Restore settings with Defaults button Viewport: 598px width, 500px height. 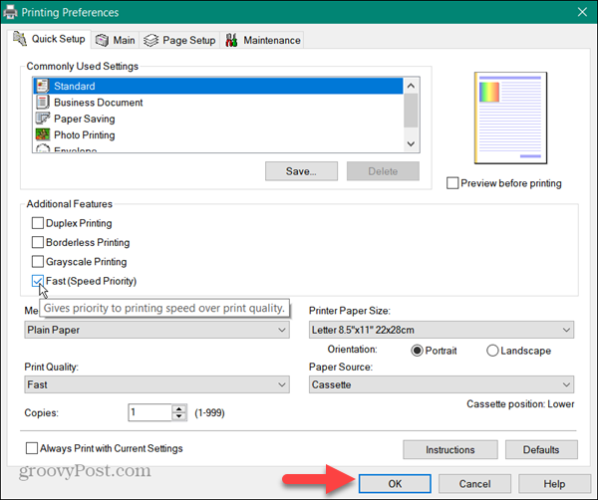(541, 450)
